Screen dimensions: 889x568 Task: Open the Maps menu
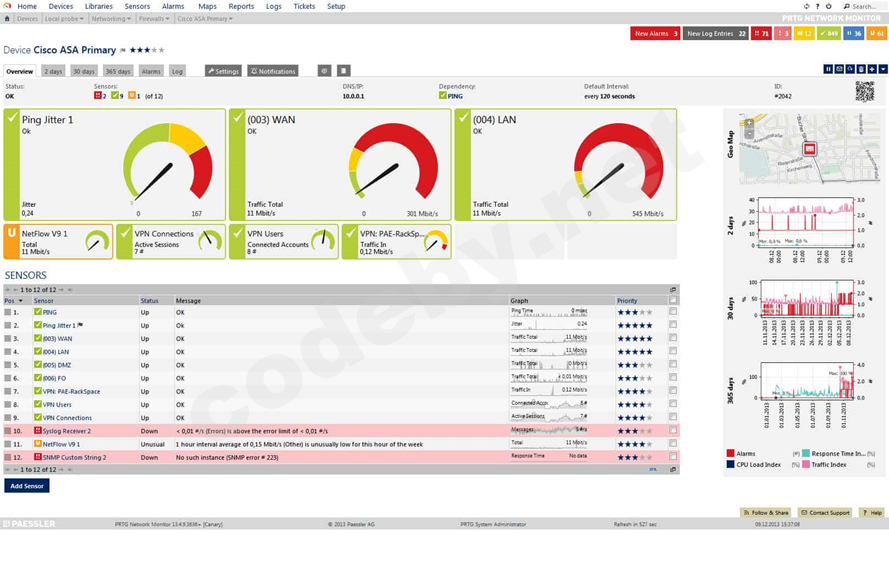coord(208,6)
